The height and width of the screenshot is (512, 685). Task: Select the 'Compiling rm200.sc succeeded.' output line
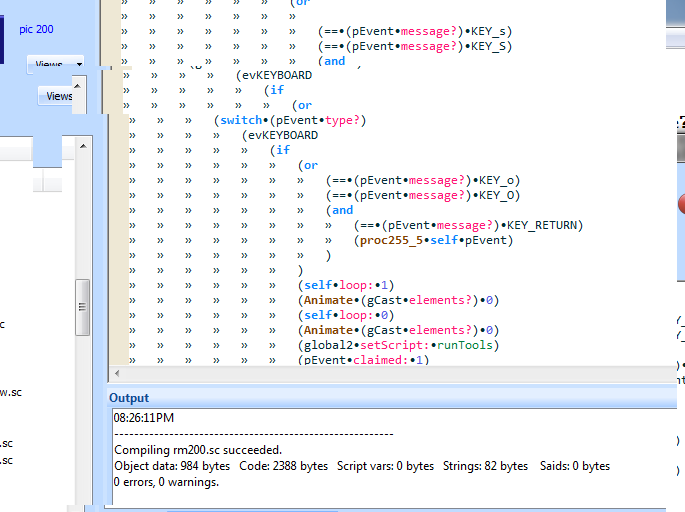tap(198, 450)
